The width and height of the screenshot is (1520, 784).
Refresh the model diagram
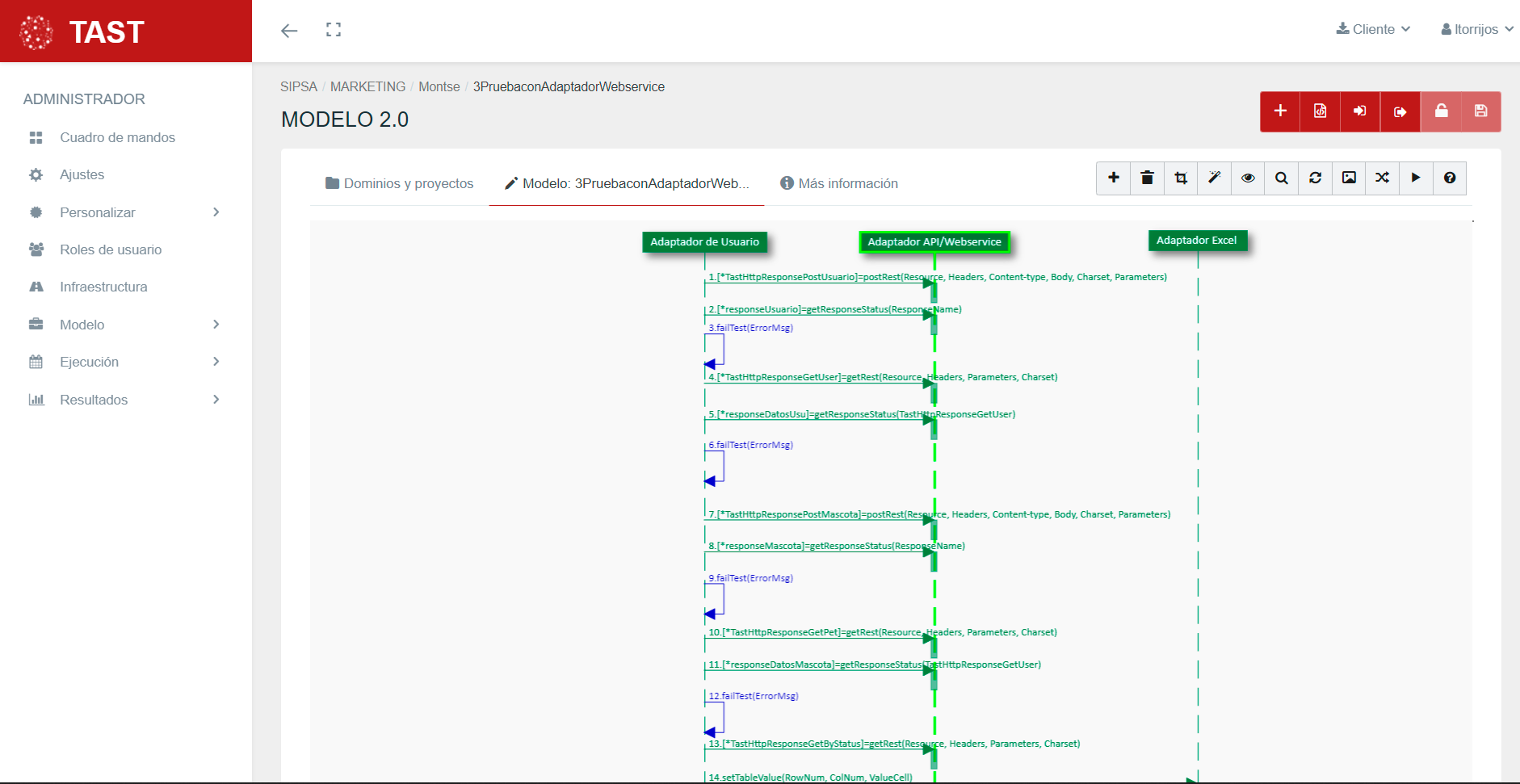(1315, 178)
